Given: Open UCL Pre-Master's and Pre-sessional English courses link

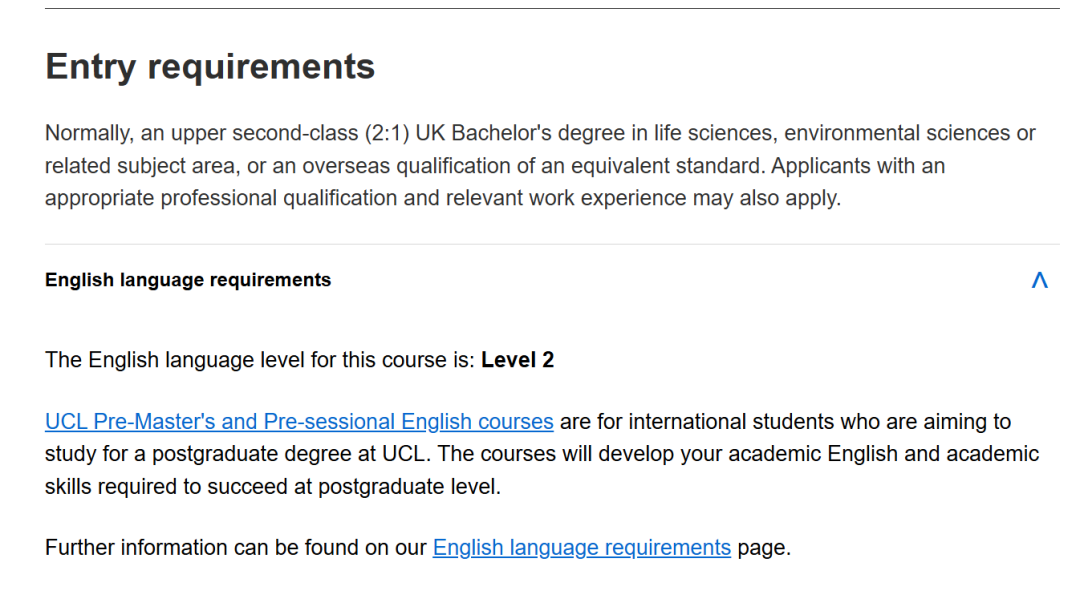Looking at the screenshot, I should tap(299, 421).
